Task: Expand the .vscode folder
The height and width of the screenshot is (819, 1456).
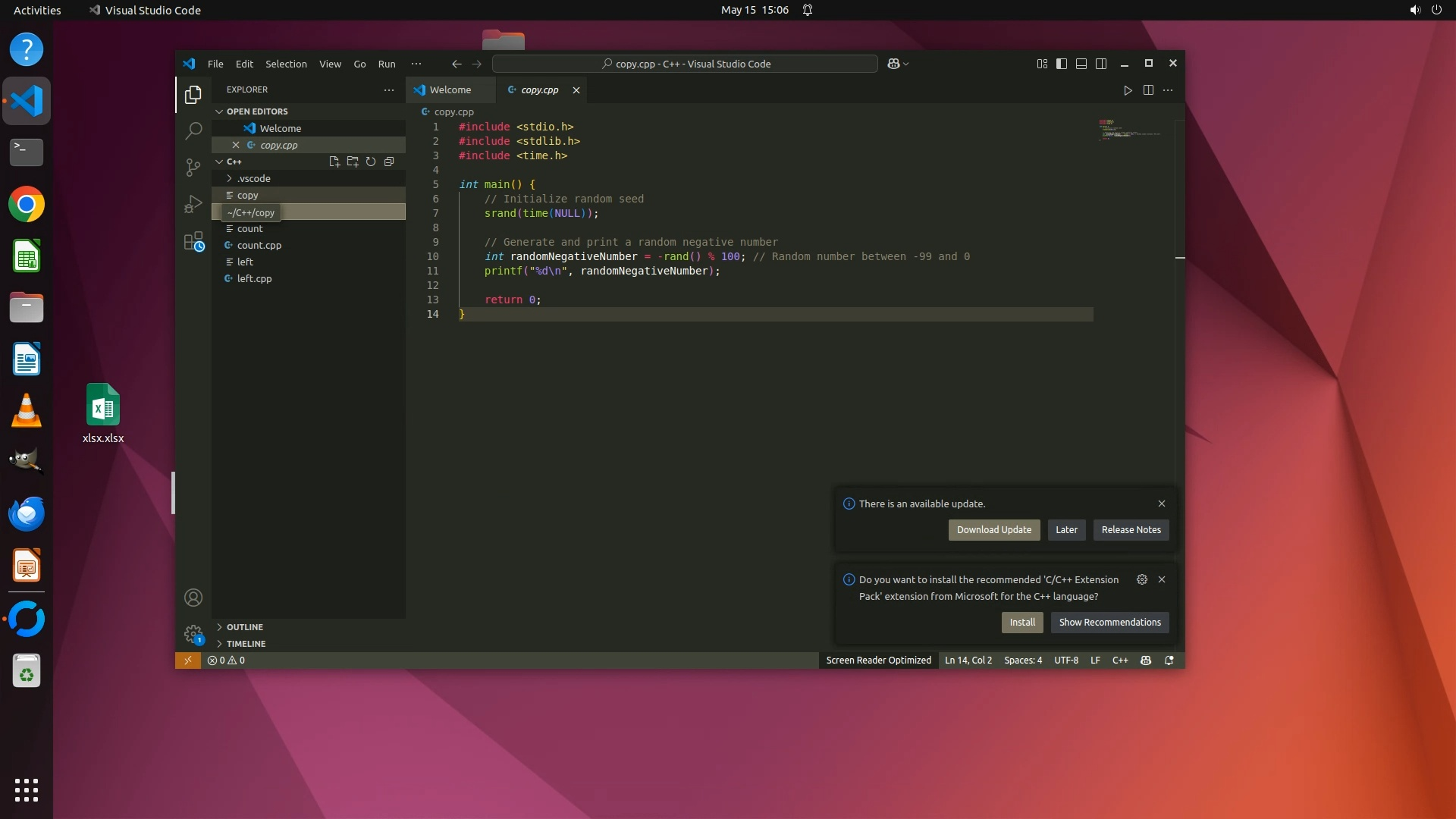Action: (253, 178)
